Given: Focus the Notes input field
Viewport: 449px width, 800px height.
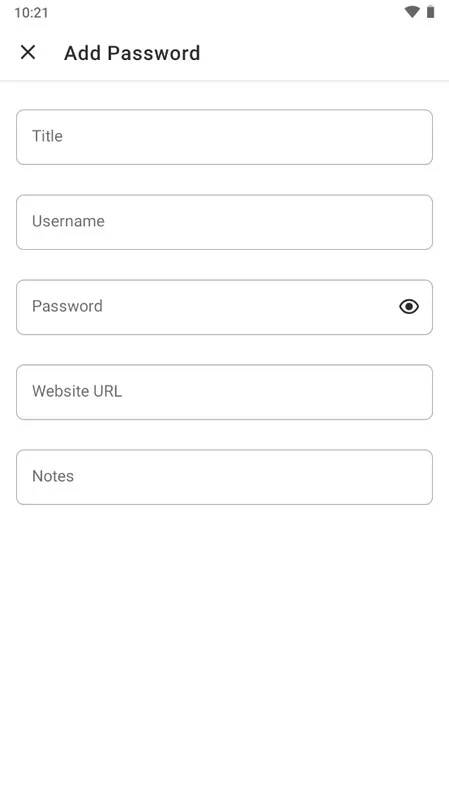Looking at the screenshot, I should (224, 477).
